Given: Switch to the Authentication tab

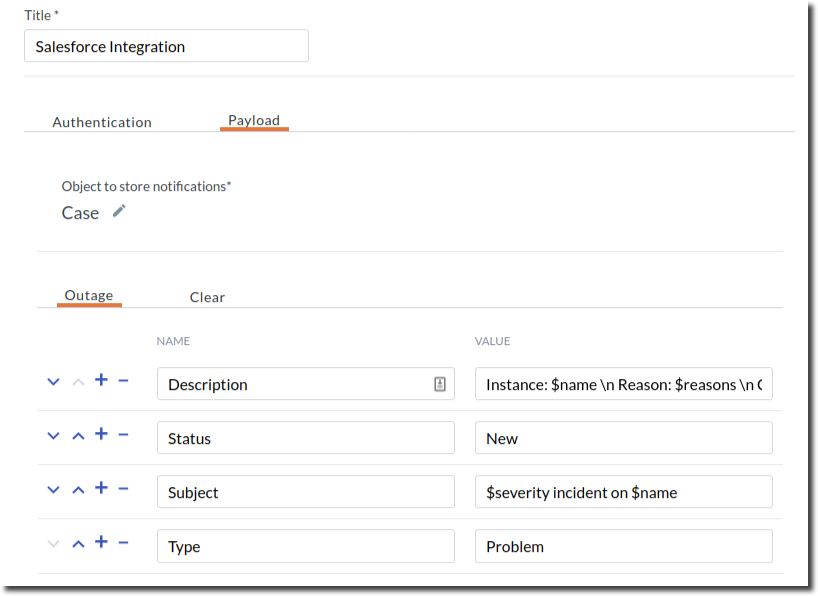Looking at the screenshot, I should pos(102,122).
